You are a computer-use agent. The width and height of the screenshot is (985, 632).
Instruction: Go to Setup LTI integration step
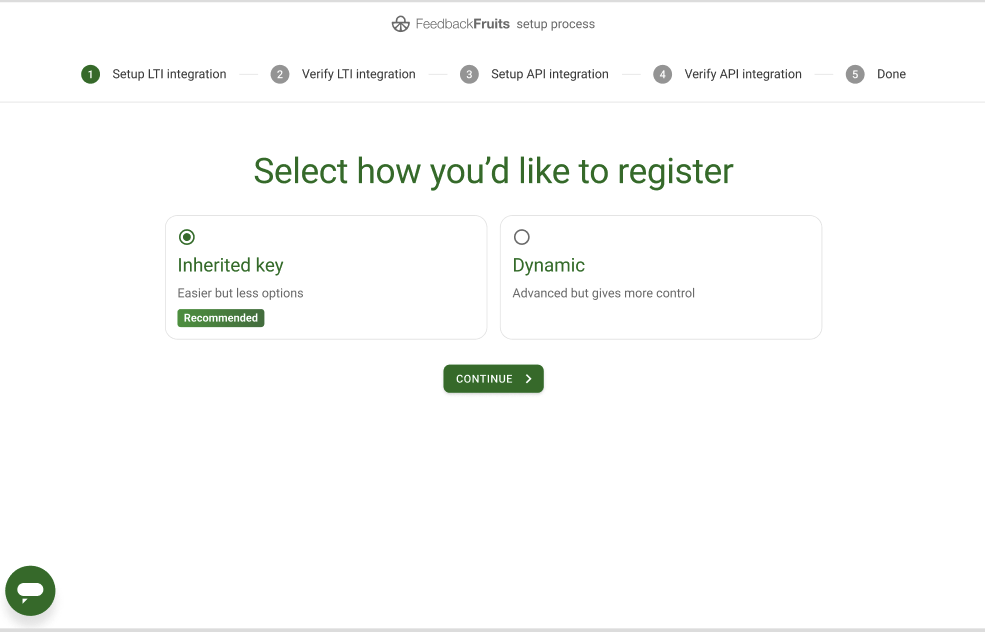[x=169, y=74]
